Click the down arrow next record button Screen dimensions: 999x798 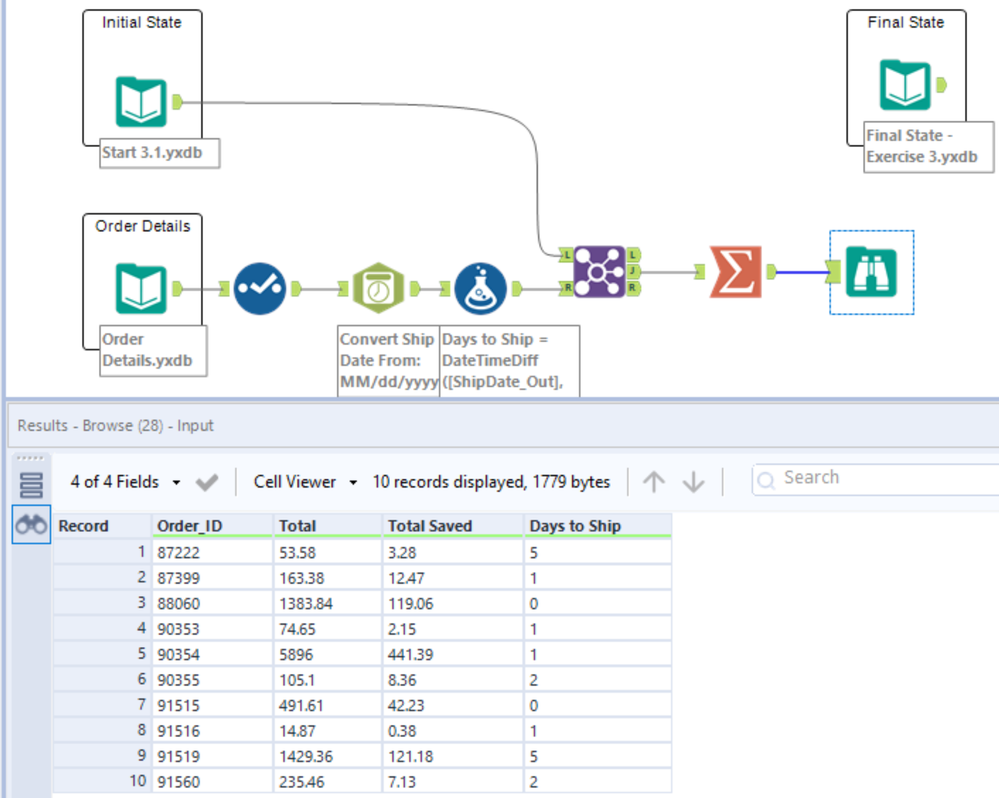pyautogui.click(x=693, y=482)
